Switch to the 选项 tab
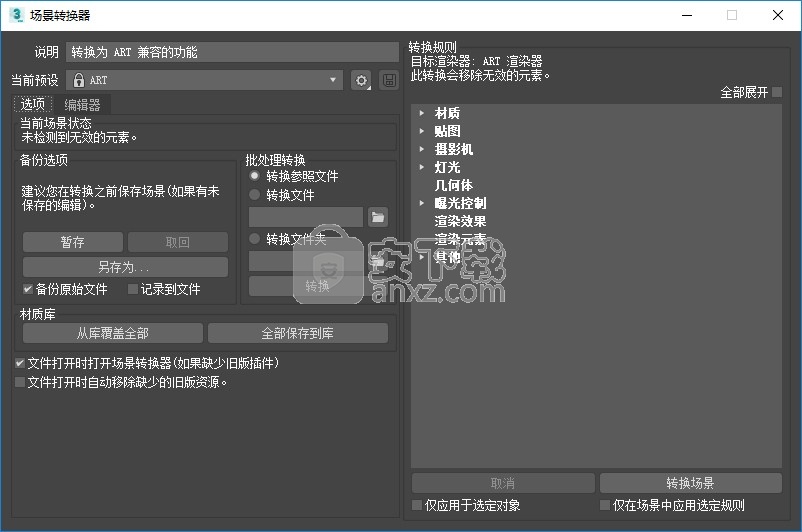This screenshot has width=802, height=532. [33, 104]
